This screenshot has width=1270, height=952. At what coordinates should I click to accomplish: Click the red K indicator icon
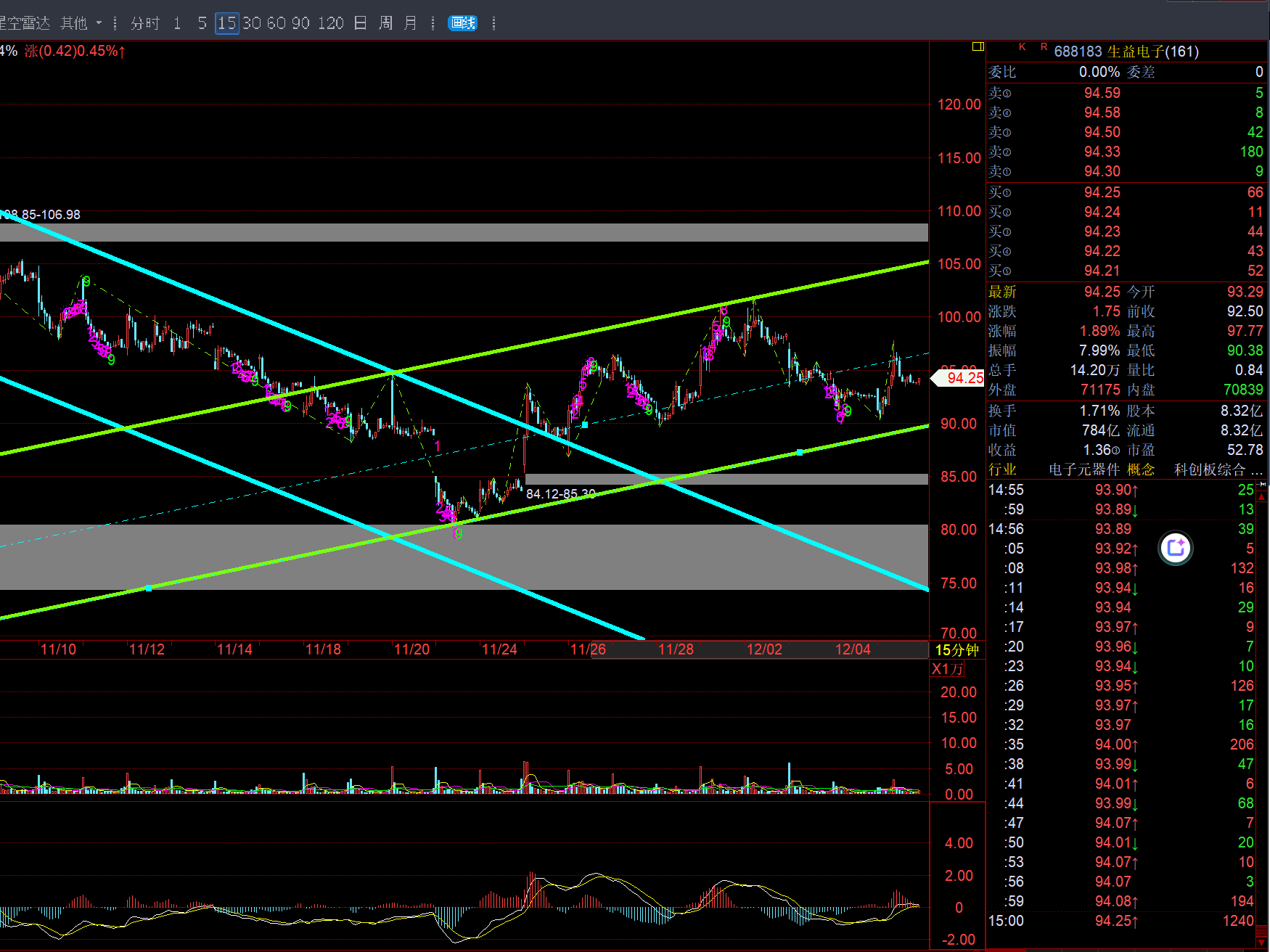(1022, 47)
